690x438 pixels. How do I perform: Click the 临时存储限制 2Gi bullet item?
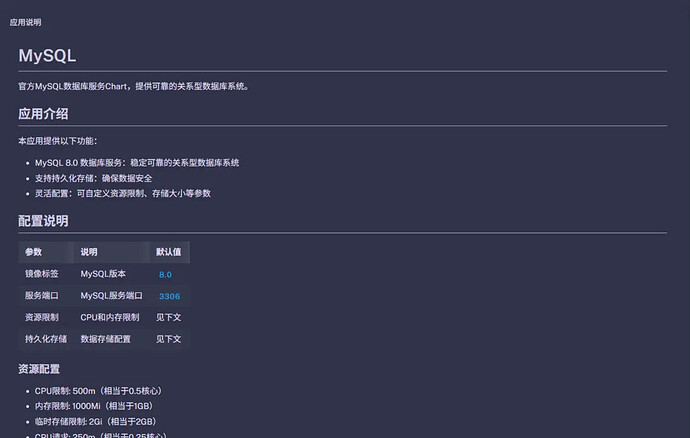click(x=96, y=421)
